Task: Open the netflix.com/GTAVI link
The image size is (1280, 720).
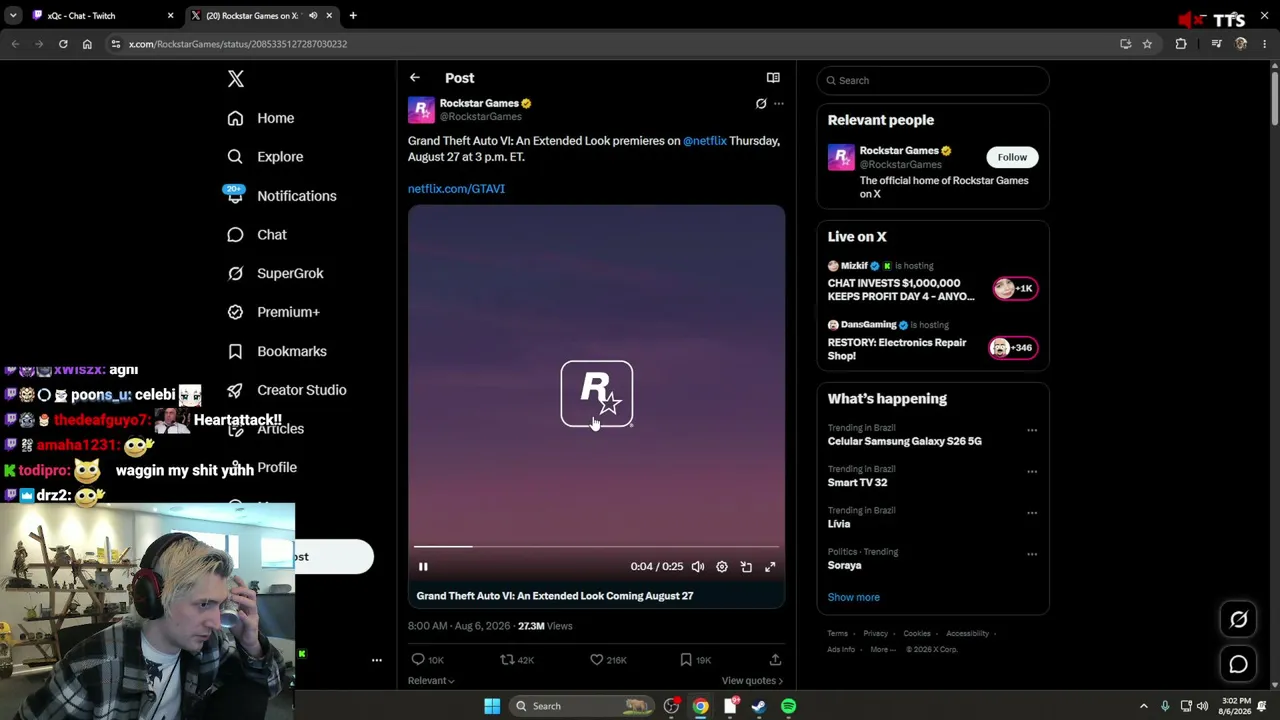Action: tap(456, 189)
